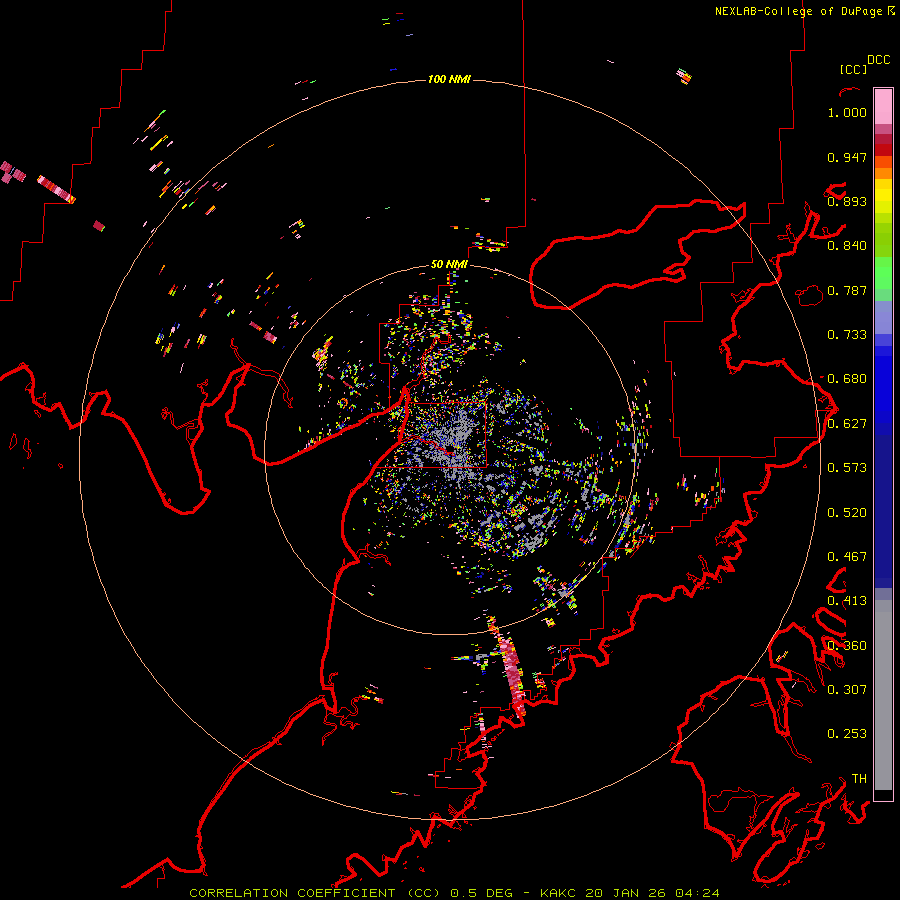Viewport: 900px width, 900px height.
Task: Click the 0.520 legend value
Action: [847, 513]
